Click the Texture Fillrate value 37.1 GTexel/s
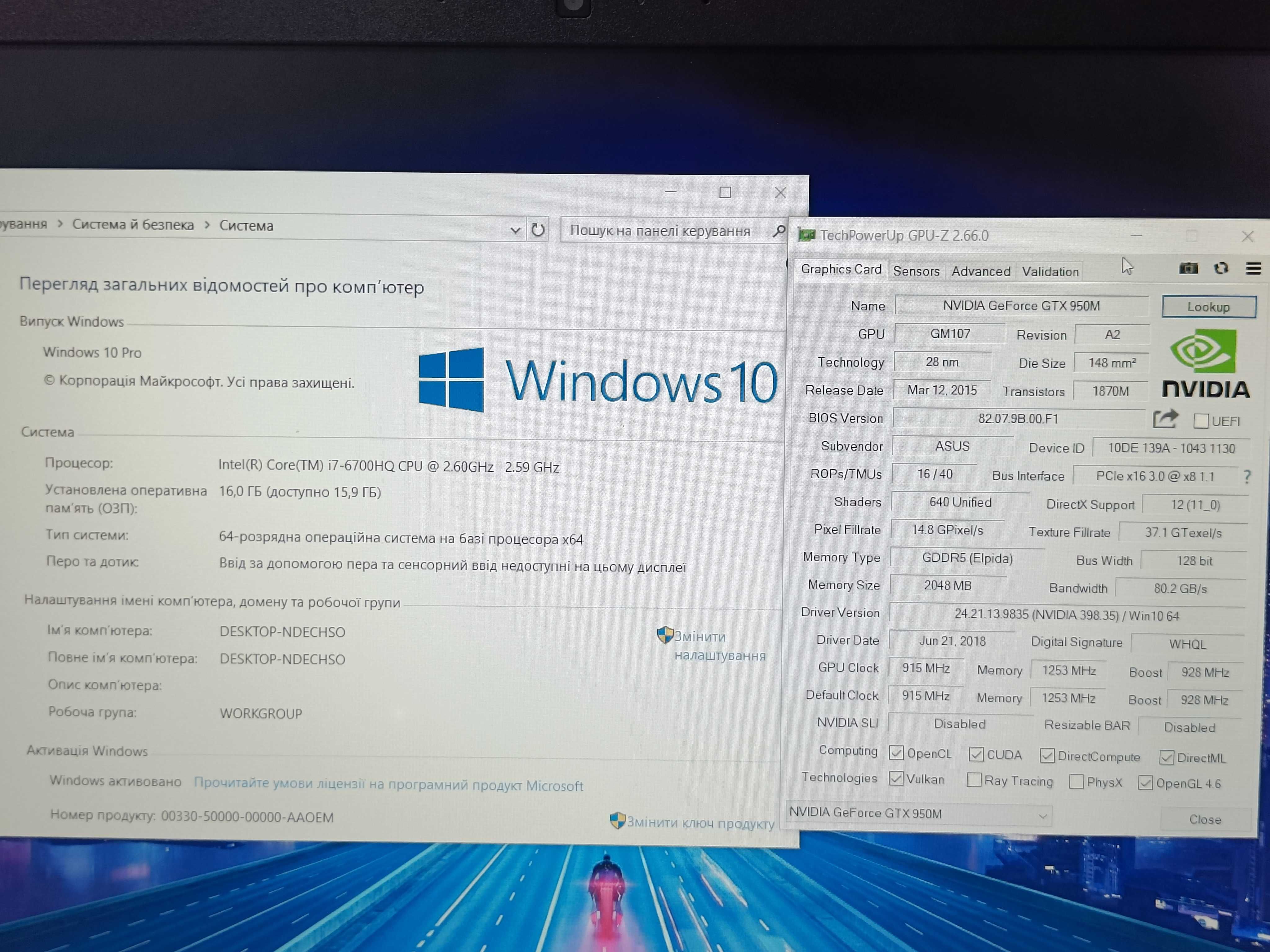Image resolution: width=1270 pixels, height=952 pixels. 1183,532
